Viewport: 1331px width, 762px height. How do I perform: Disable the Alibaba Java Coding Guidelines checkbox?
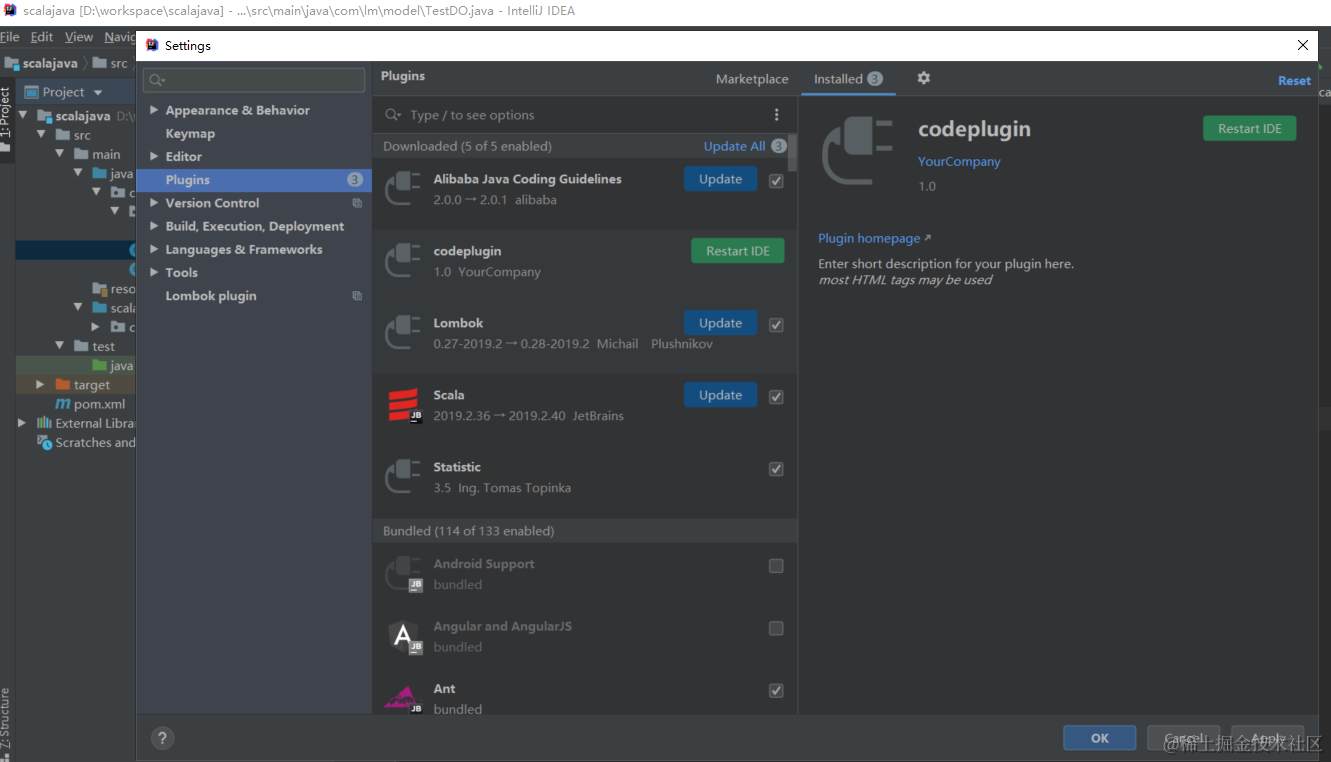(776, 181)
